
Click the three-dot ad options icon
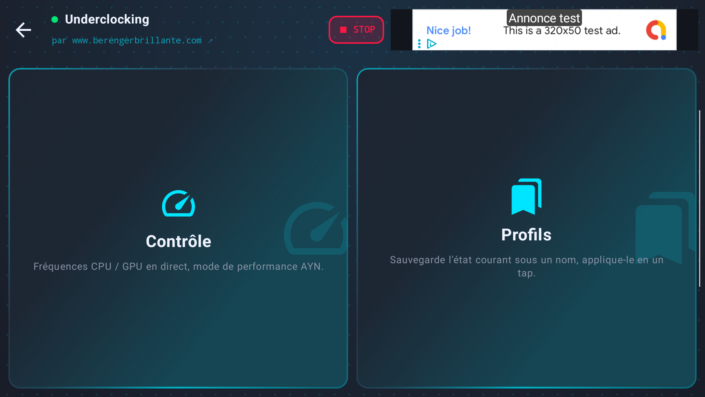click(x=419, y=44)
